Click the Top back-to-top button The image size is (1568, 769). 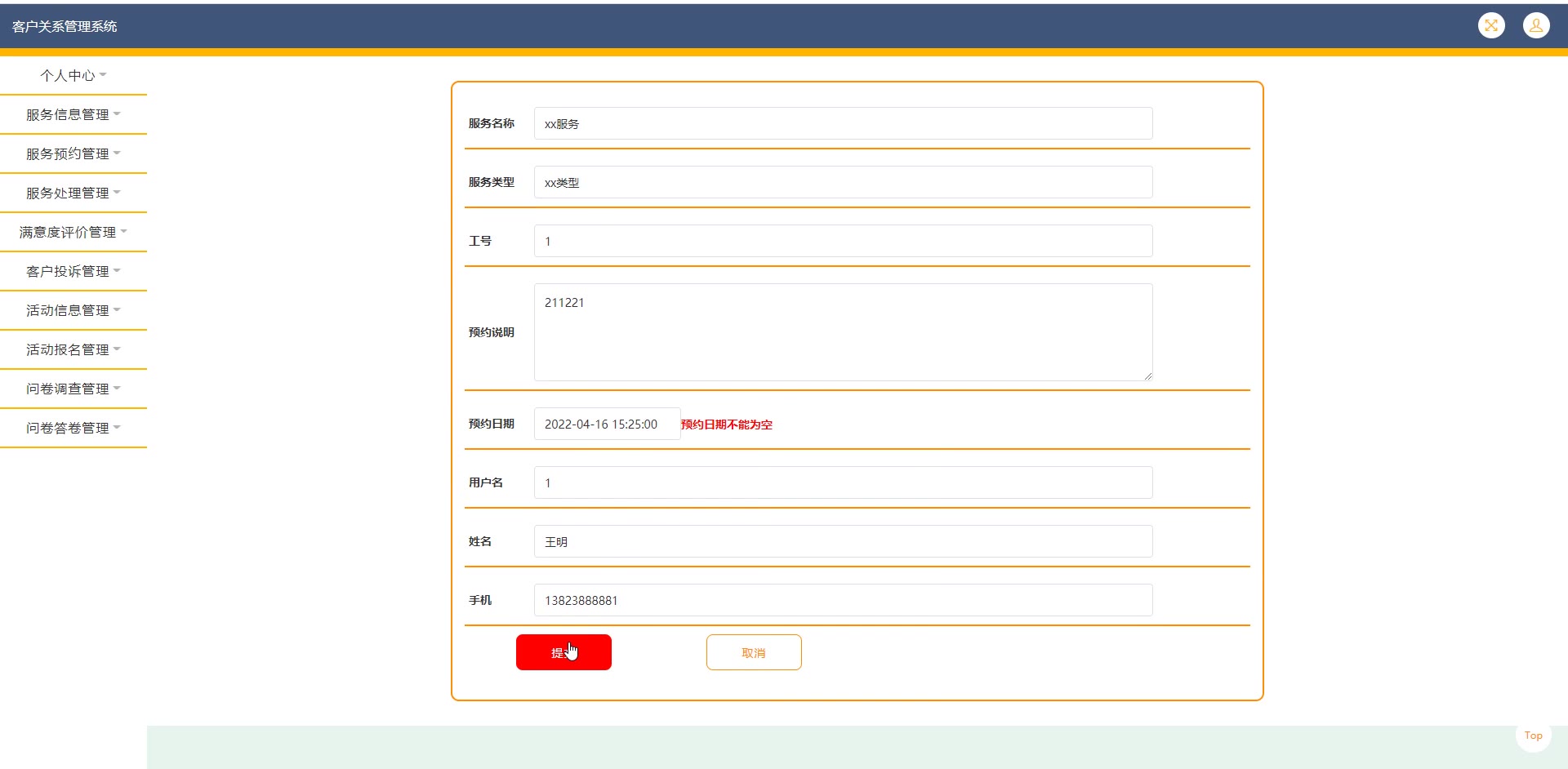(1533, 736)
